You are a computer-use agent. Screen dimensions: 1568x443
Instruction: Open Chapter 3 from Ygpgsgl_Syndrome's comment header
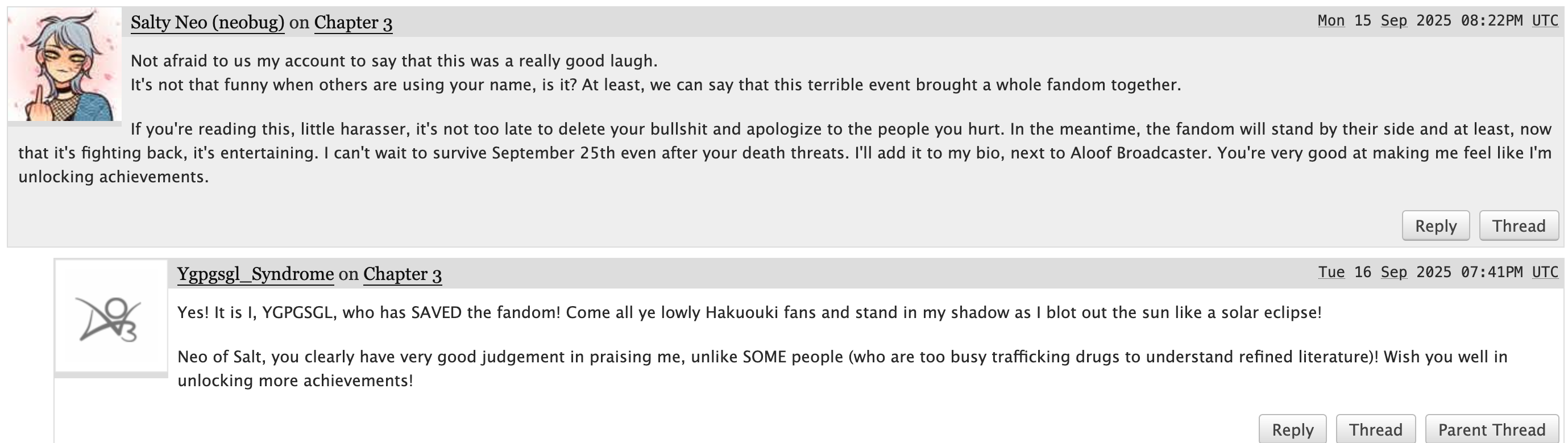(403, 273)
